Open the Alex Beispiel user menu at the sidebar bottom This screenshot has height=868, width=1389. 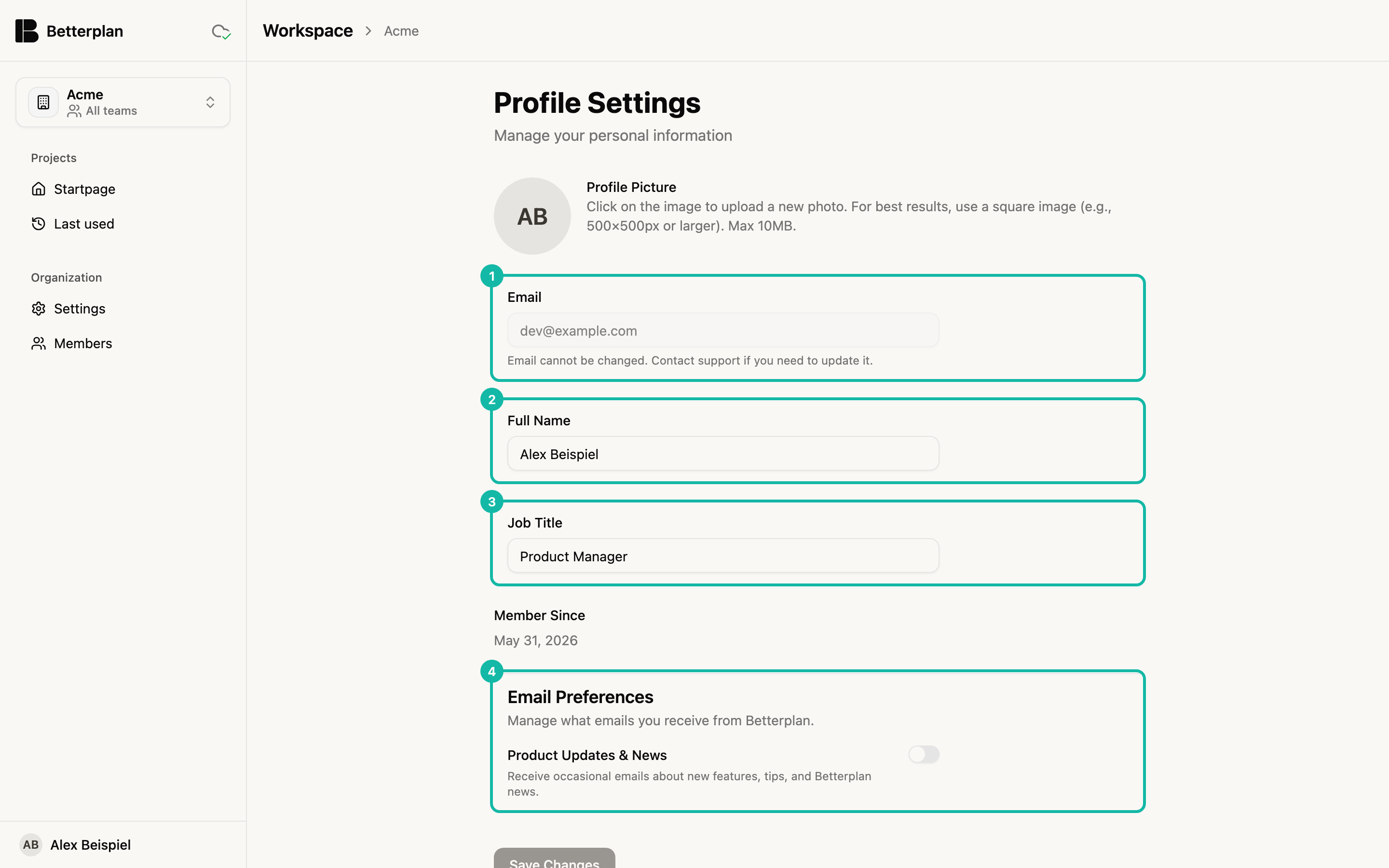123,844
